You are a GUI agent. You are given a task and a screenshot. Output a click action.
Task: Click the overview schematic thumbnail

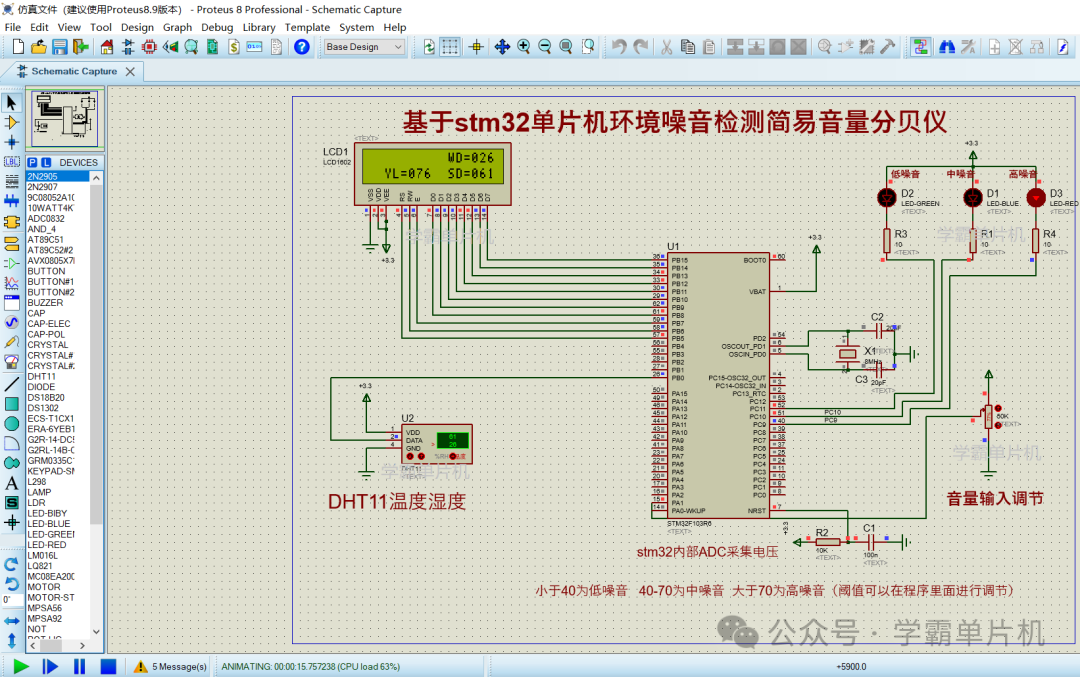pos(65,118)
